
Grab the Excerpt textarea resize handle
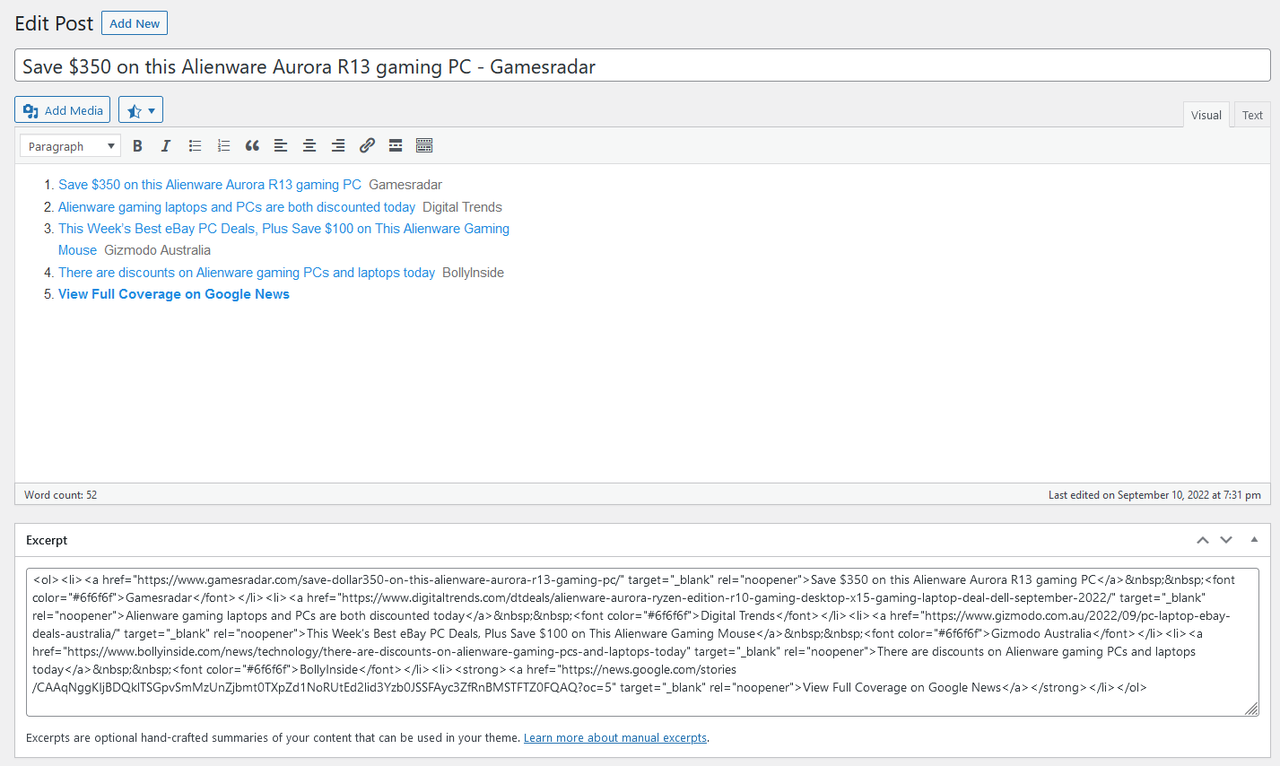click(x=1252, y=709)
